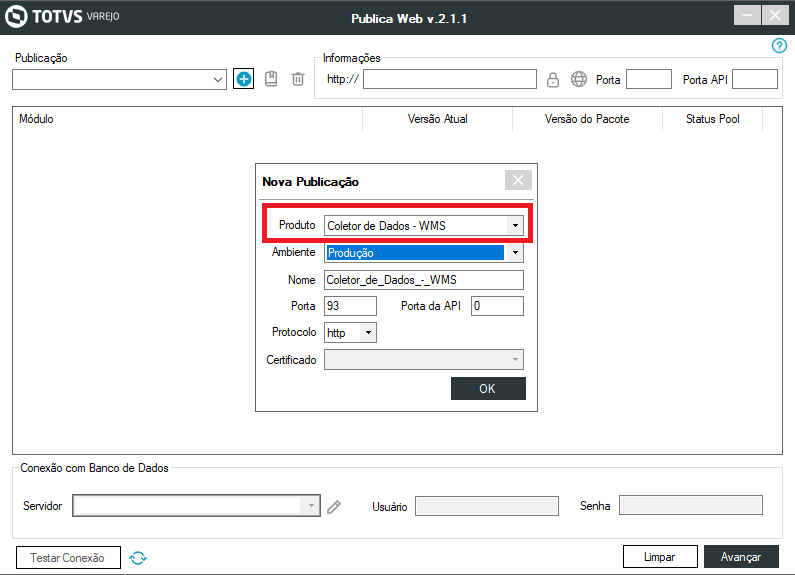This screenshot has width=795, height=575.
Task: Click the Versão do Pacote column header
Action: pos(587,119)
